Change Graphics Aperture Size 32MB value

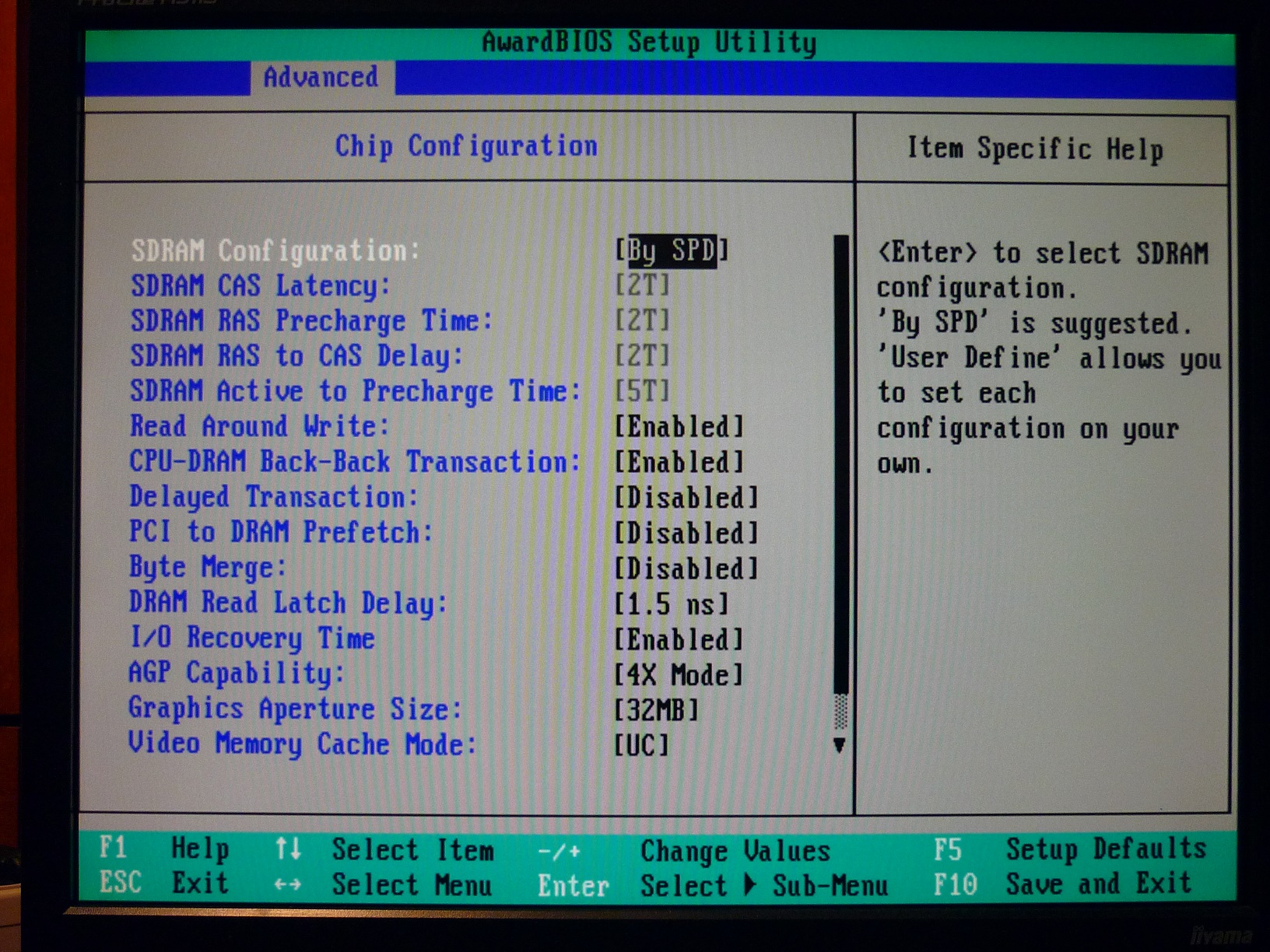657,710
